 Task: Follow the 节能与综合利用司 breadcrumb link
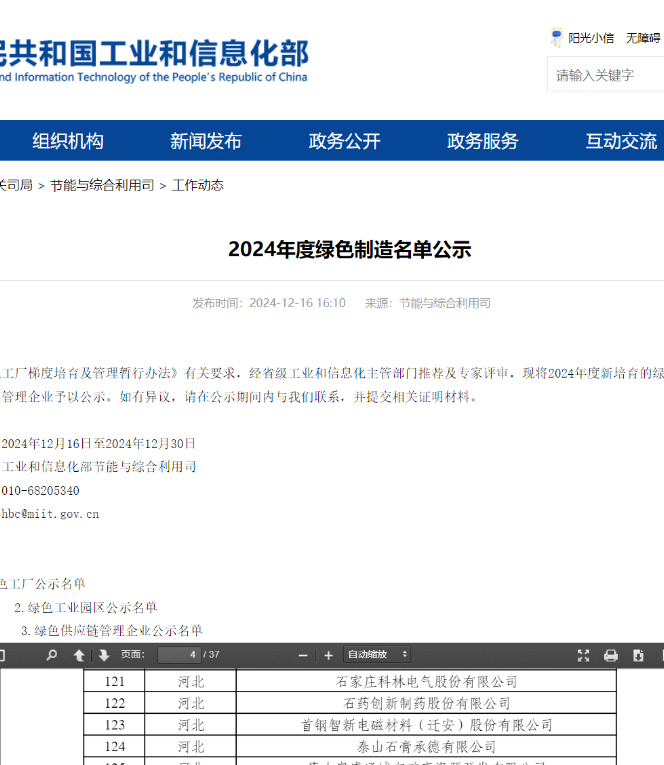pos(102,185)
